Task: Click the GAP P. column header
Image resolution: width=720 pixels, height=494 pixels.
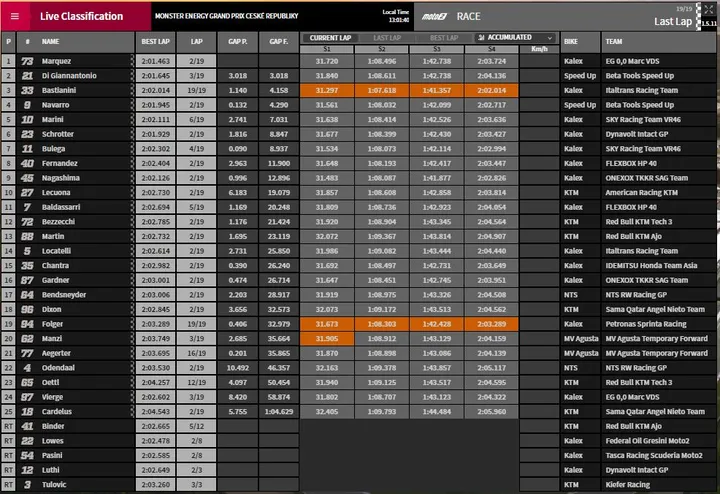Action: click(x=237, y=41)
